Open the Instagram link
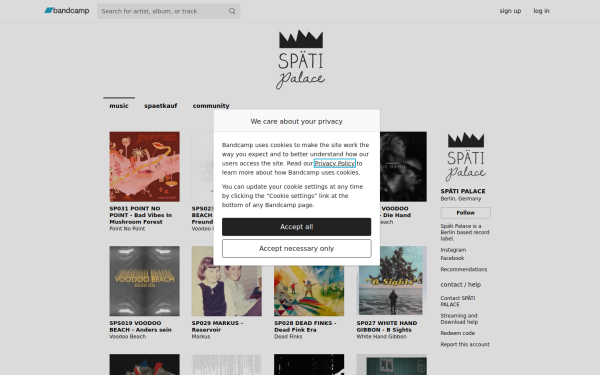 click(453, 250)
